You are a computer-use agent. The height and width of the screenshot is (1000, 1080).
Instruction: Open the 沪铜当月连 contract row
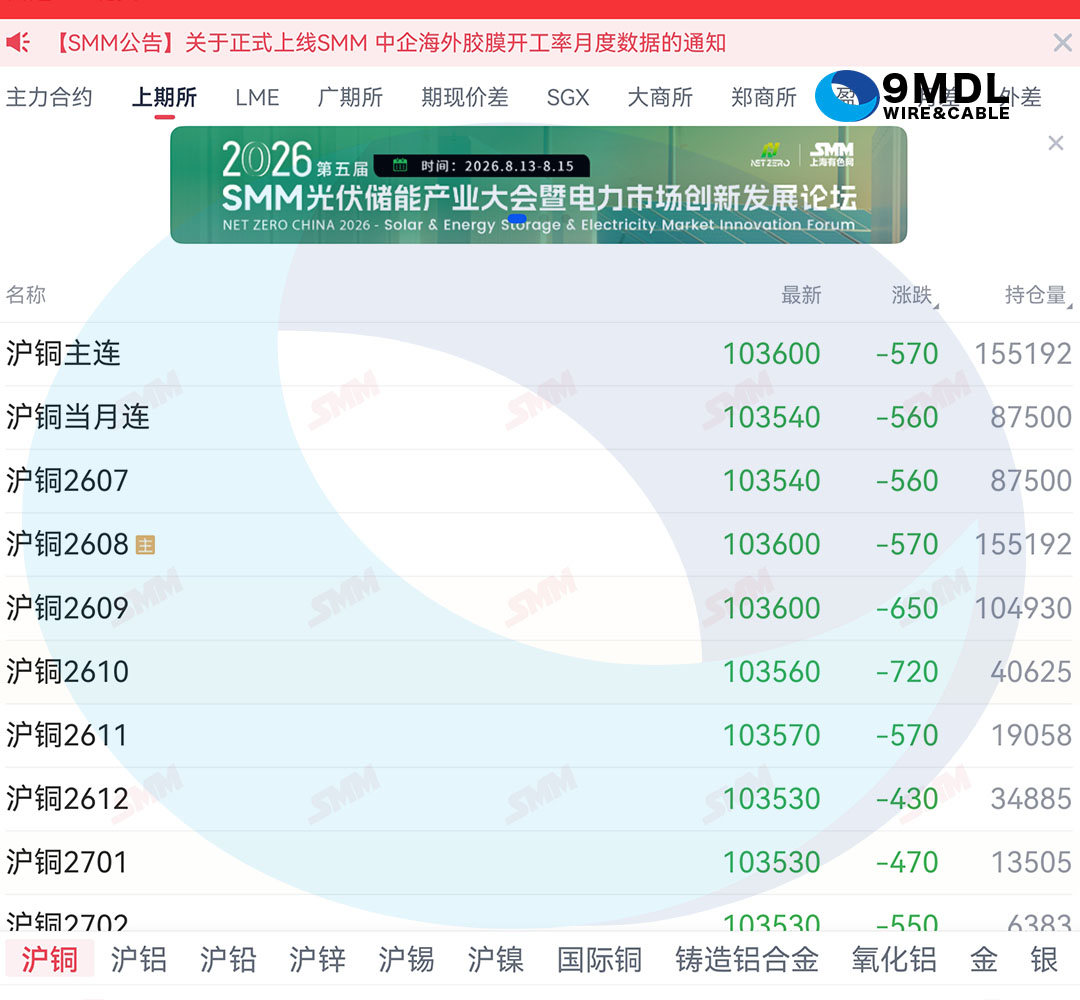tap(539, 417)
